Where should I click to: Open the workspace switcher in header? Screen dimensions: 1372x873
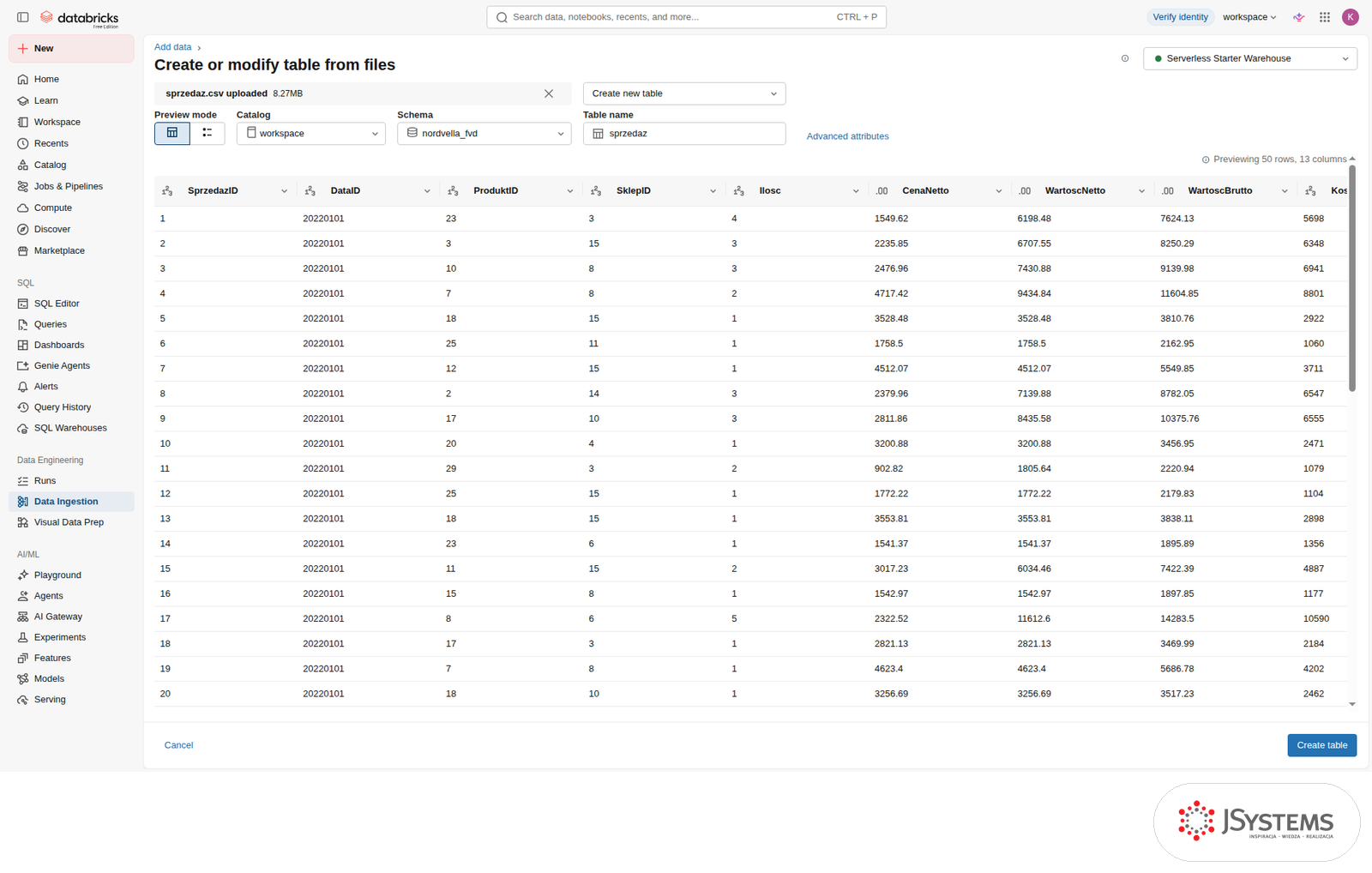tap(1249, 17)
